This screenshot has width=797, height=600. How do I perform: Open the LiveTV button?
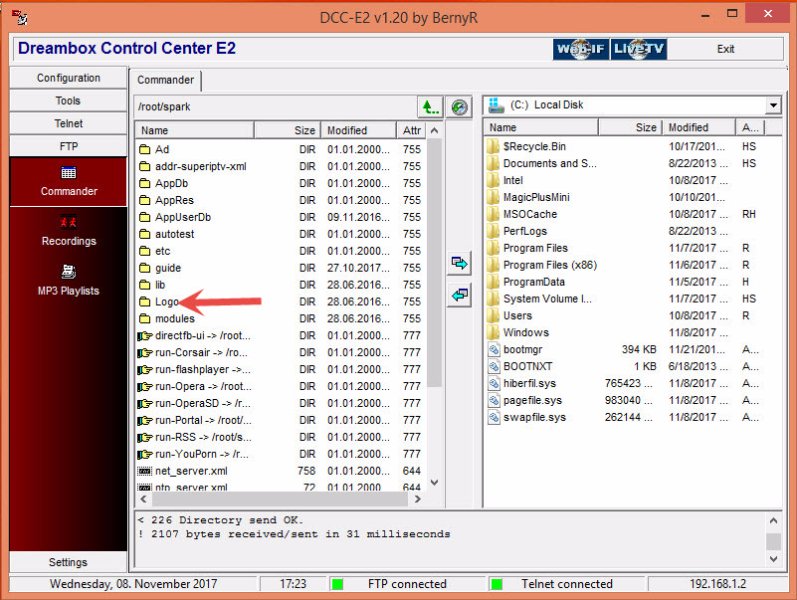coord(638,49)
